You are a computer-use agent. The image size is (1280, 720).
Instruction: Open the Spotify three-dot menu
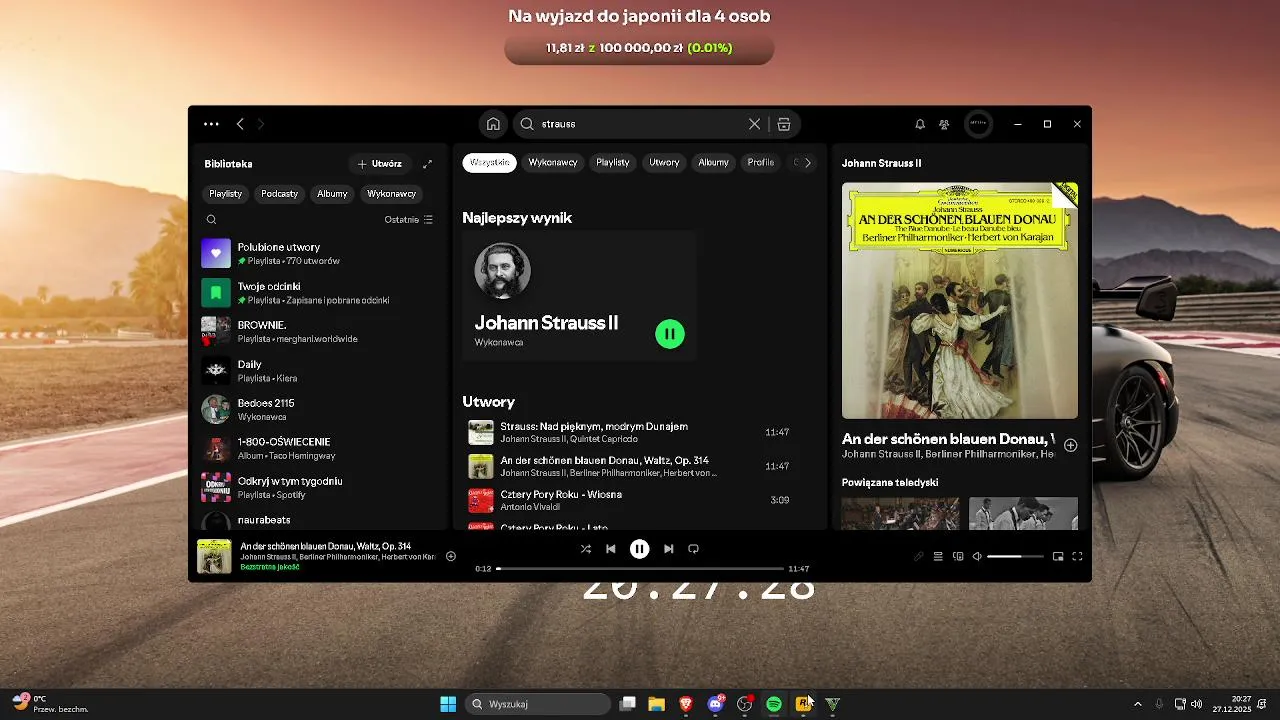(x=211, y=124)
